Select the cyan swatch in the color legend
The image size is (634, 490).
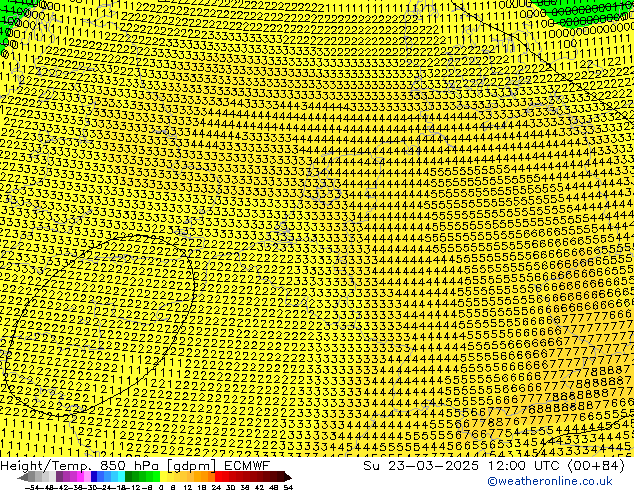121,477
